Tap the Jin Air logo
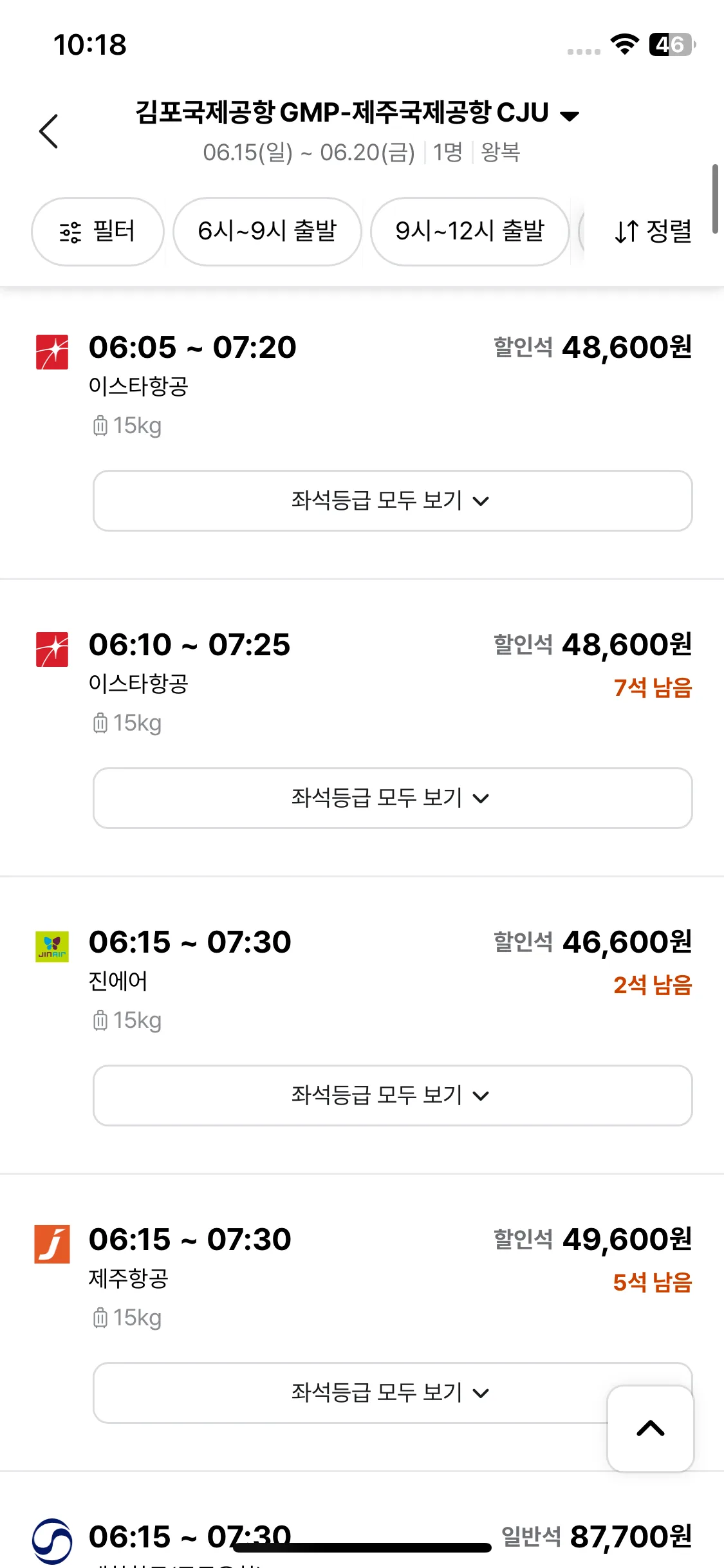The height and width of the screenshot is (1568, 724). tap(52, 947)
